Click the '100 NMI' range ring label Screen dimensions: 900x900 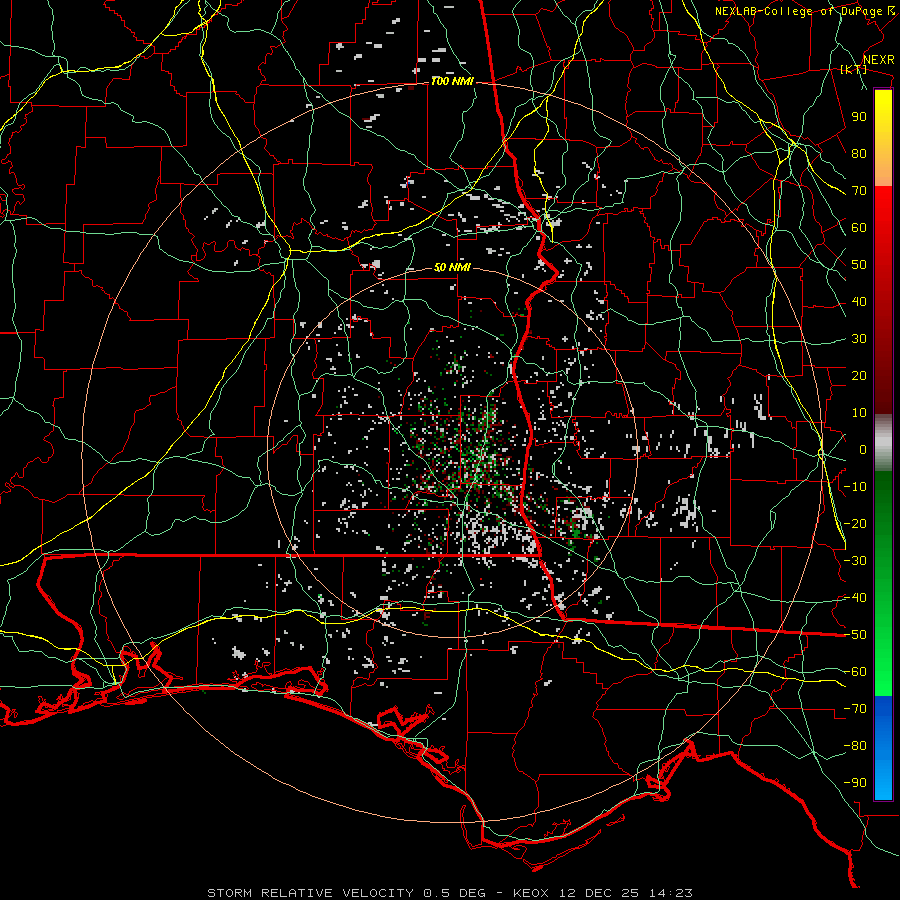tap(452, 82)
